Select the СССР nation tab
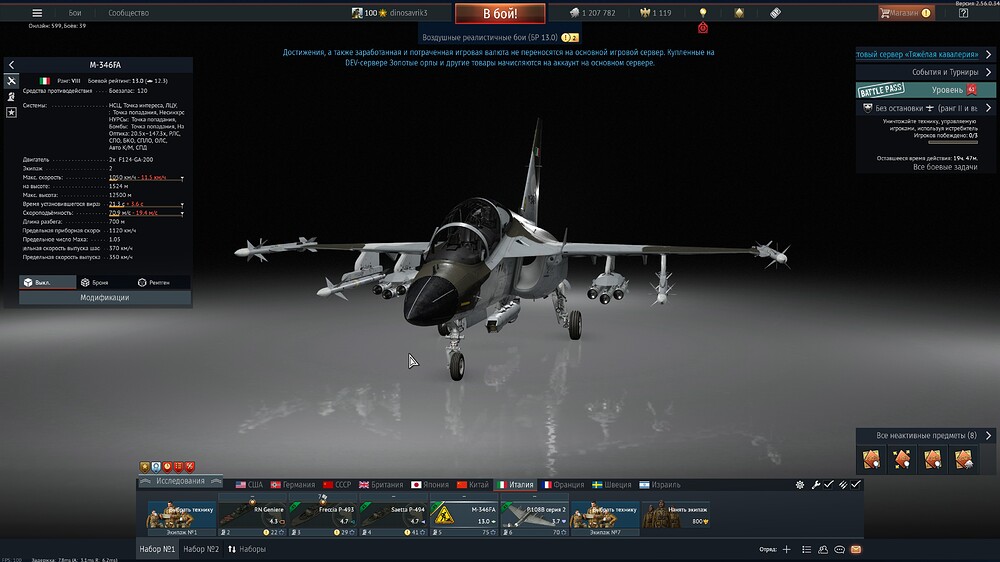 coord(337,485)
